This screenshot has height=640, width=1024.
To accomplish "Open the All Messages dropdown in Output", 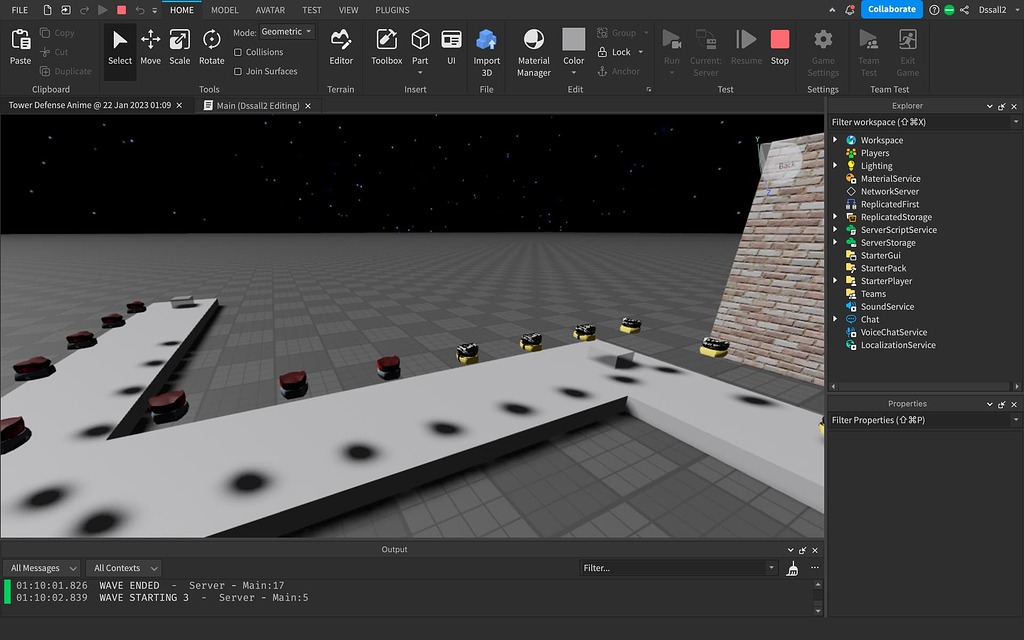I will 41,567.
